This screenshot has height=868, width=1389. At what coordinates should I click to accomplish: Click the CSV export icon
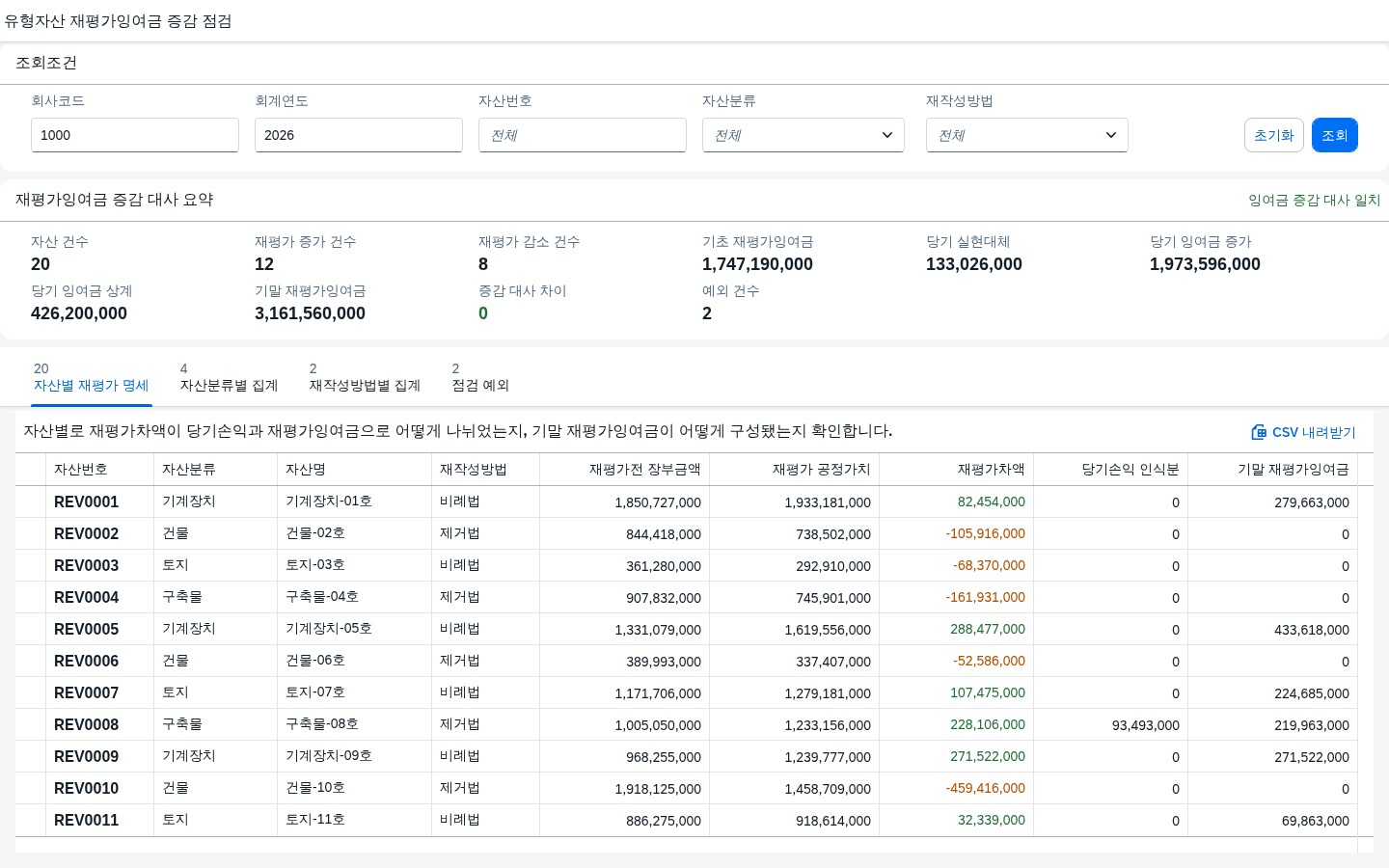tap(1259, 432)
